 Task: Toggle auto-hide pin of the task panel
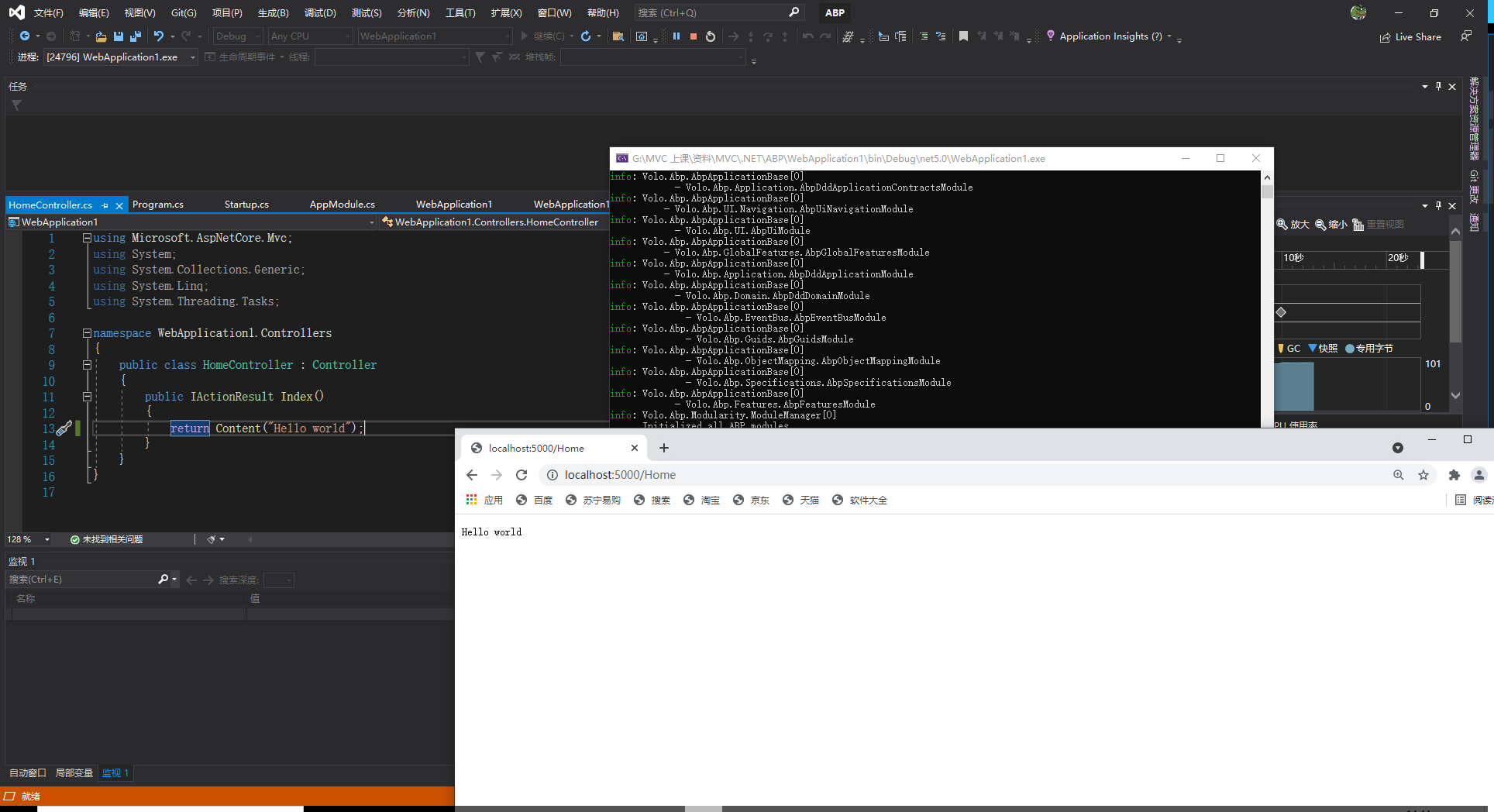(x=1438, y=87)
